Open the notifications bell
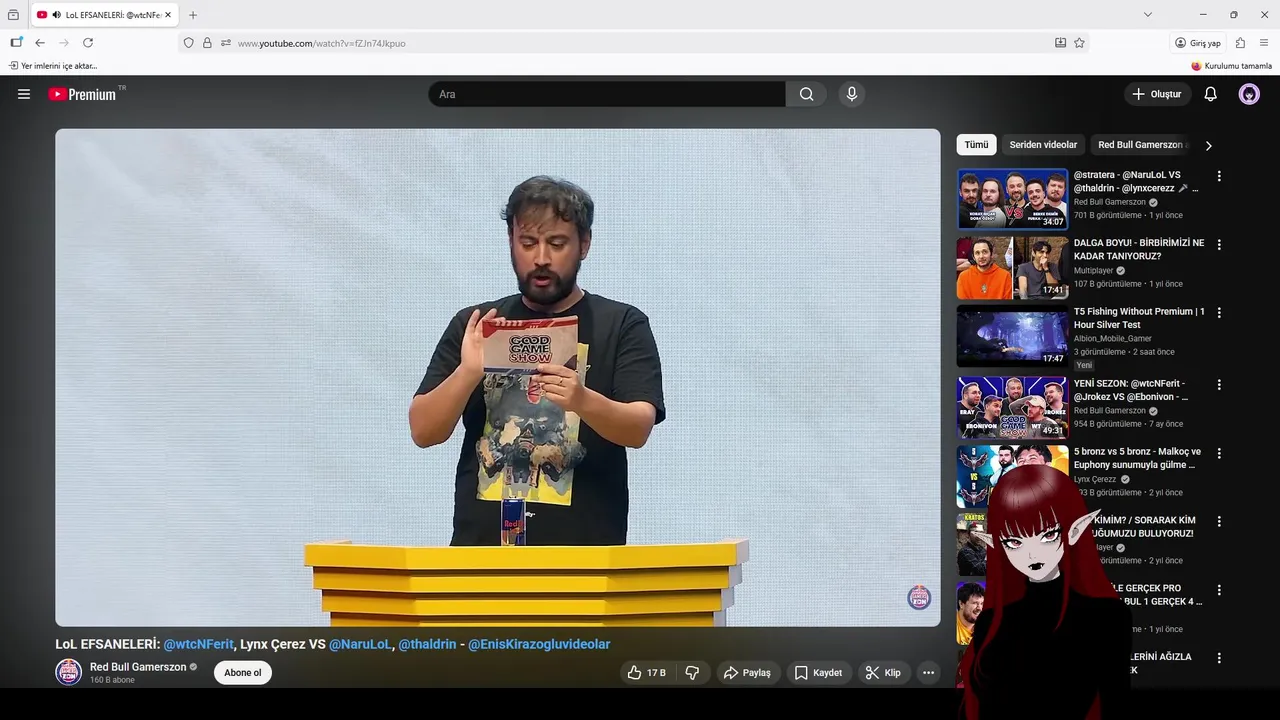Image resolution: width=1280 pixels, height=720 pixels. click(1210, 94)
